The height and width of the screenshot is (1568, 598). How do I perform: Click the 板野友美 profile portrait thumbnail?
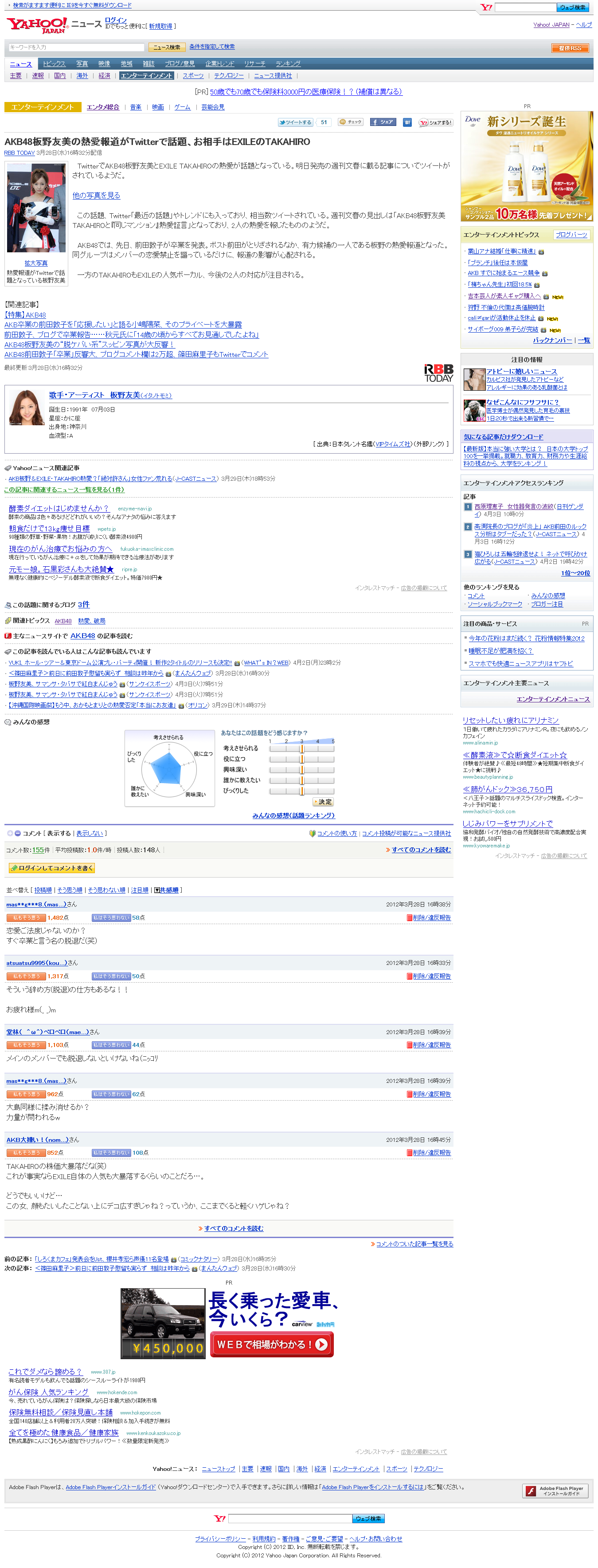pos(26,407)
